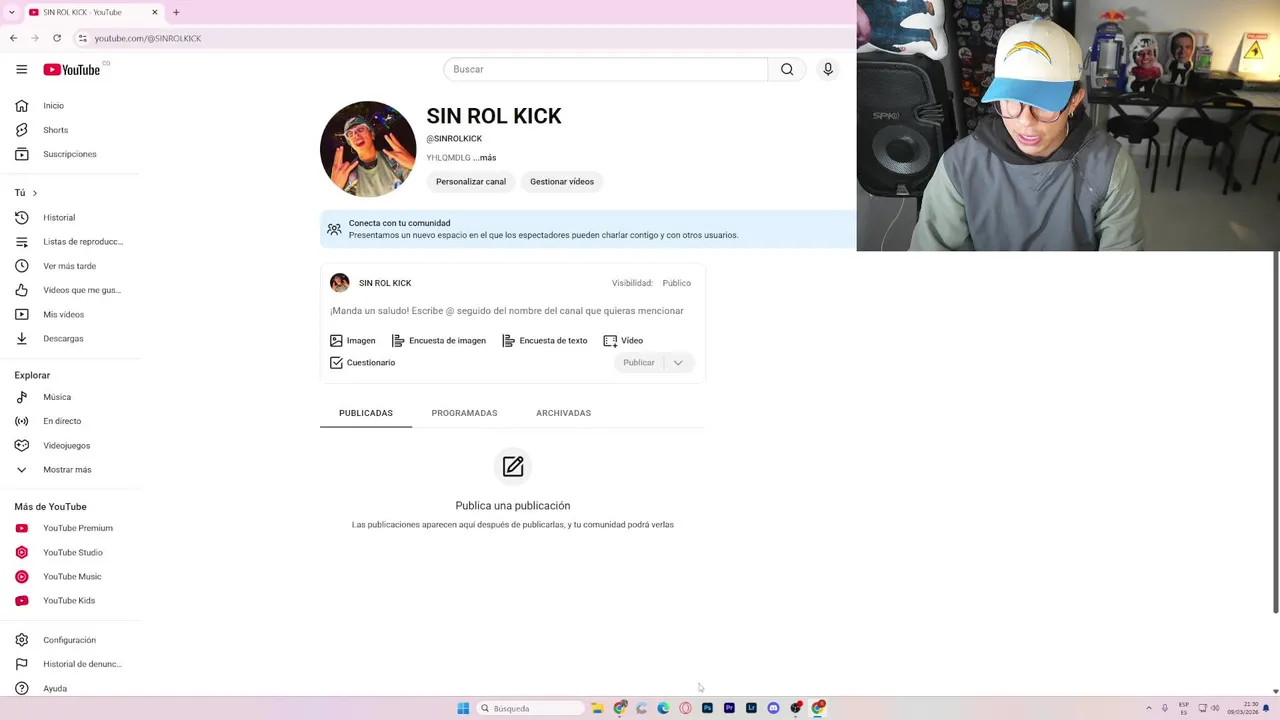Open Ver más tarde in the sidebar
Screen dimensions: 1280x720
coord(70,266)
